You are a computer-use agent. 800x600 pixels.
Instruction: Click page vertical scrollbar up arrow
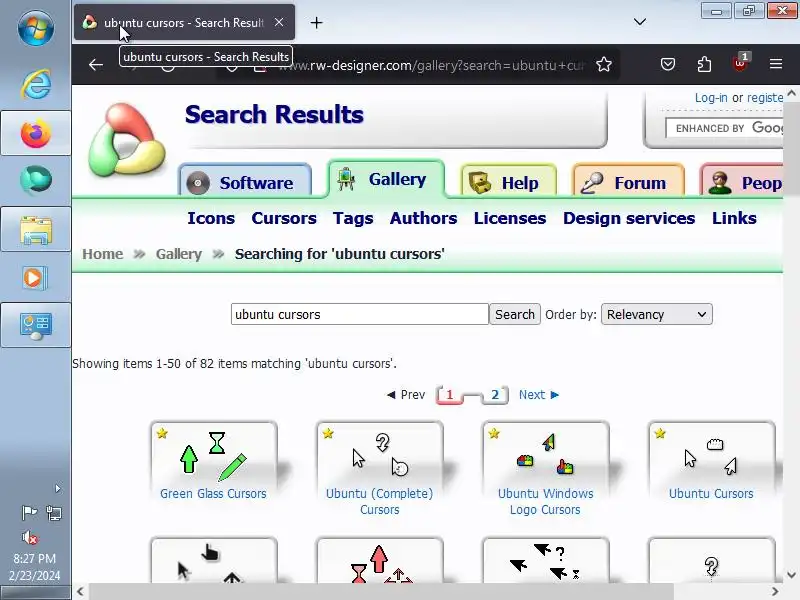[791, 93]
